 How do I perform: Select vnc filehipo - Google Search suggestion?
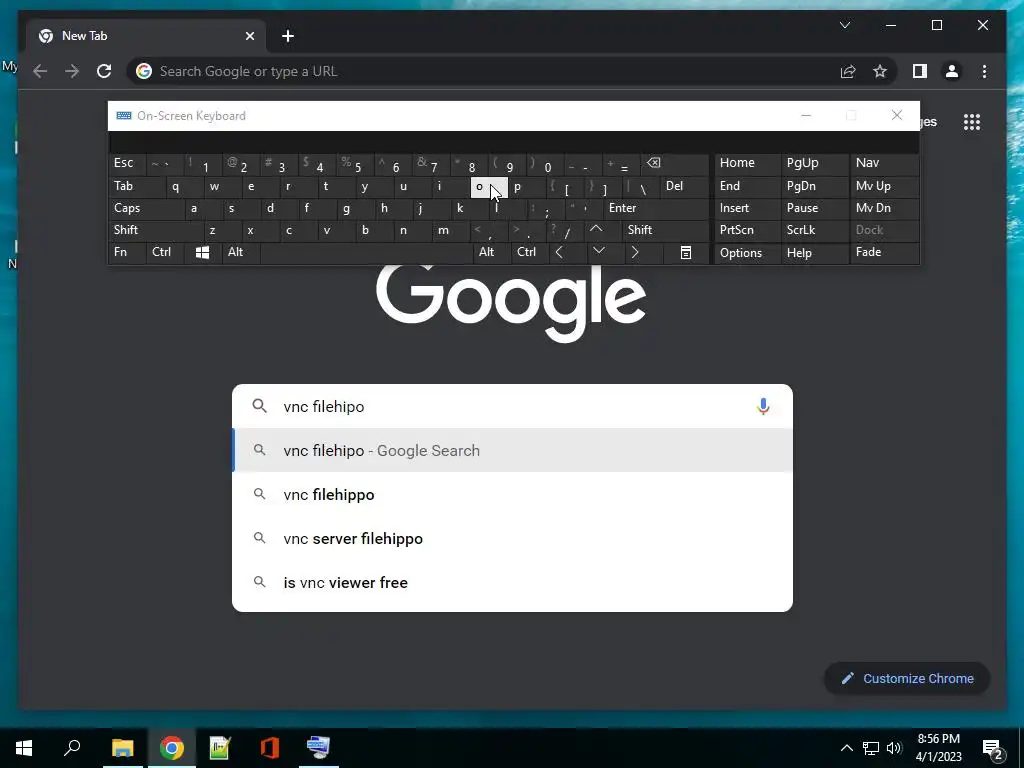pyautogui.click(x=513, y=450)
